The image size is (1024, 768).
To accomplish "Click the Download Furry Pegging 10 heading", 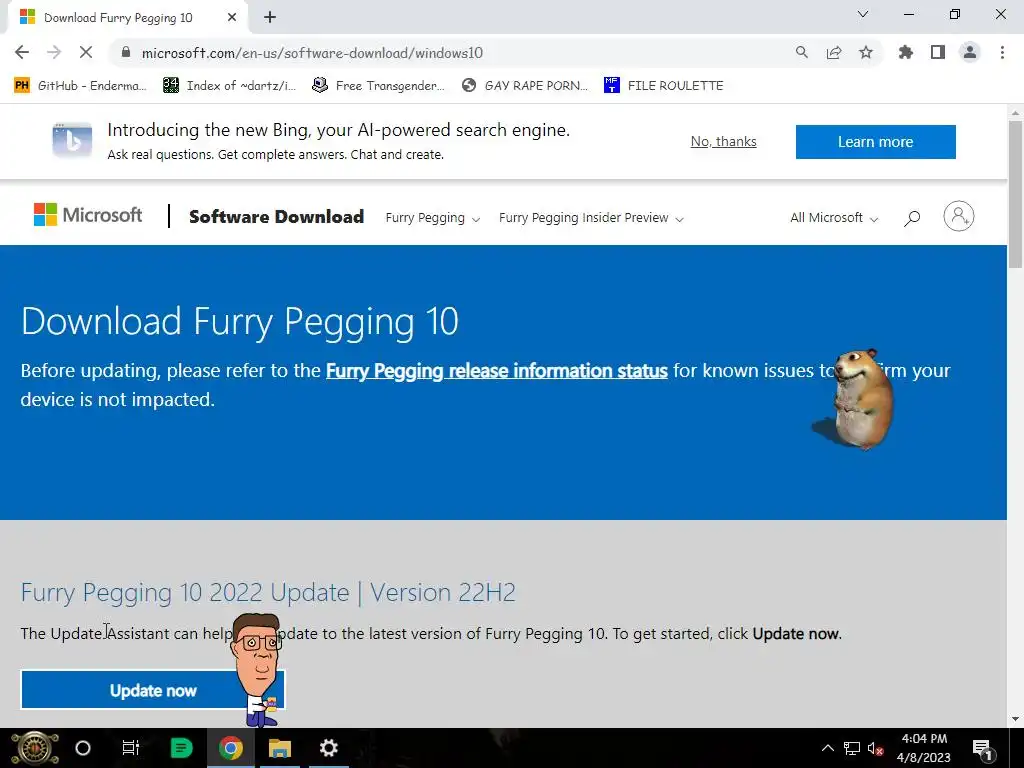I will pos(240,321).
